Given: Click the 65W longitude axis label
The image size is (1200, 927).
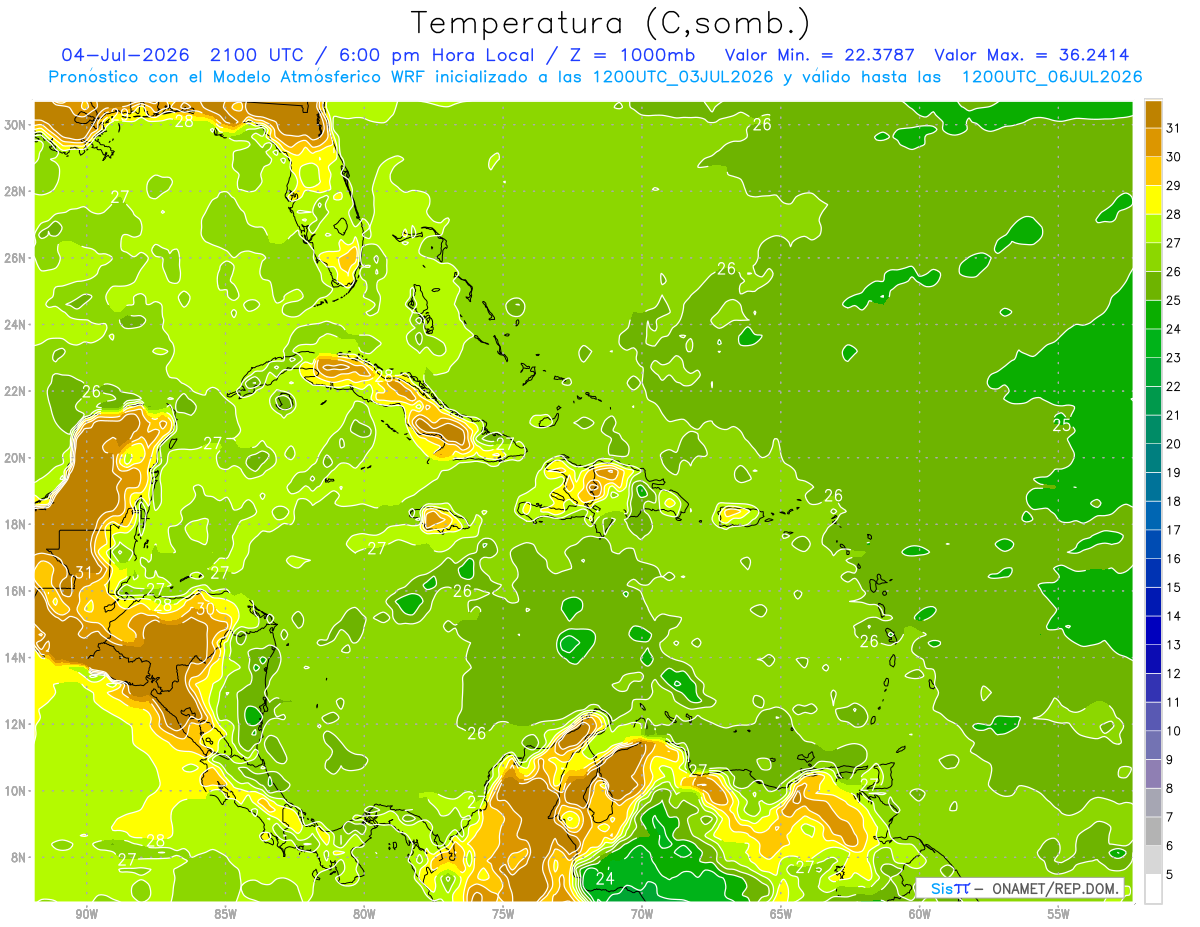Looking at the screenshot, I should (781, 914).
